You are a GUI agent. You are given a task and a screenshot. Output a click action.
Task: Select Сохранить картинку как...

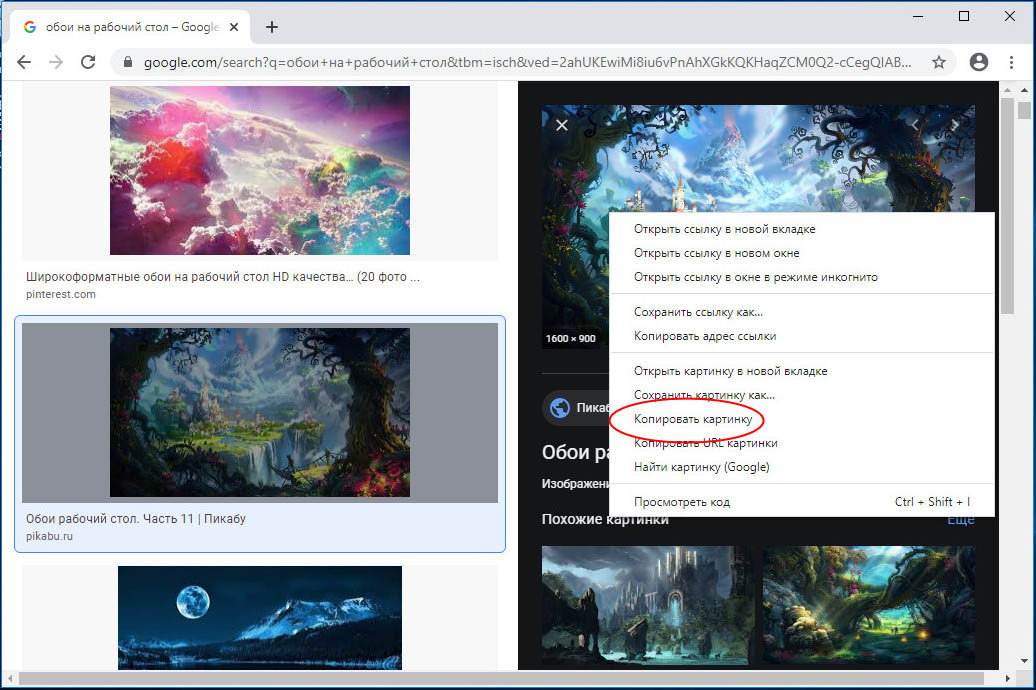point(704,395)
